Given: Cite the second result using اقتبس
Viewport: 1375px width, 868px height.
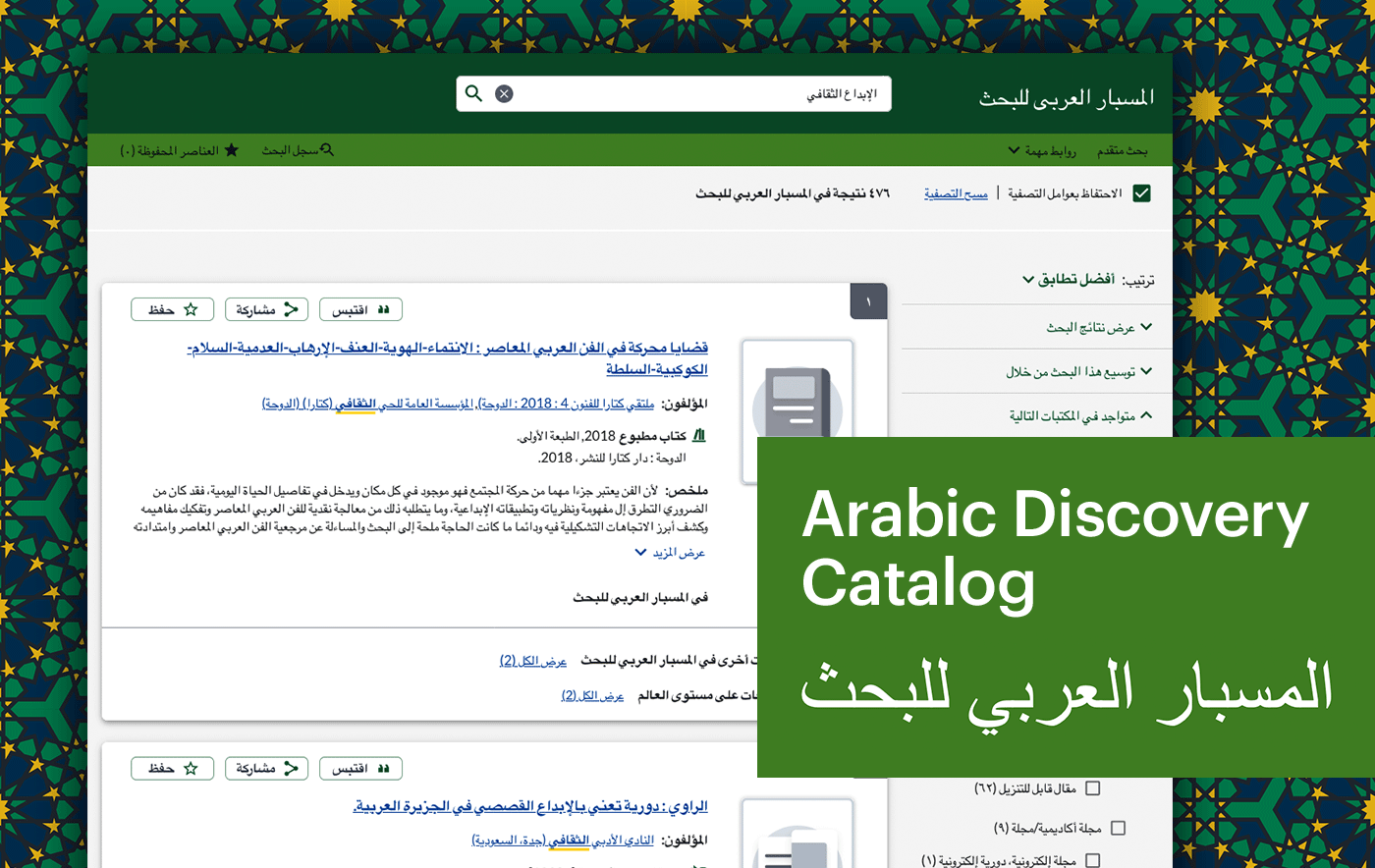Looking at the screenshot, I should (360, 768).
